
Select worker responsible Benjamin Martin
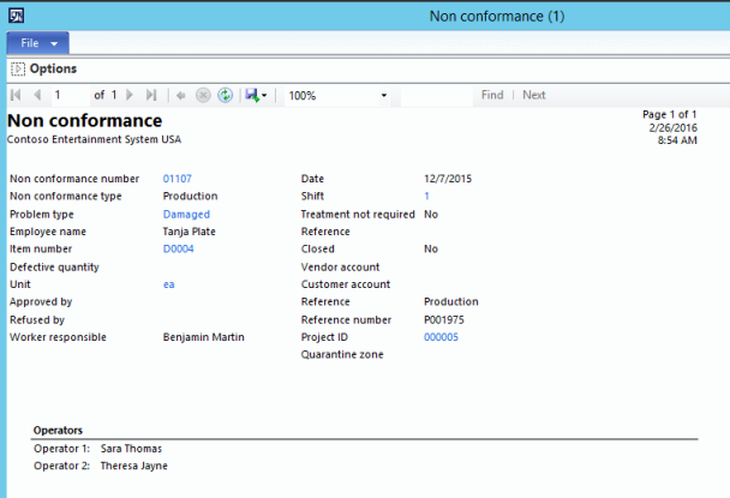pyautogui.click(x=203, y=337)
